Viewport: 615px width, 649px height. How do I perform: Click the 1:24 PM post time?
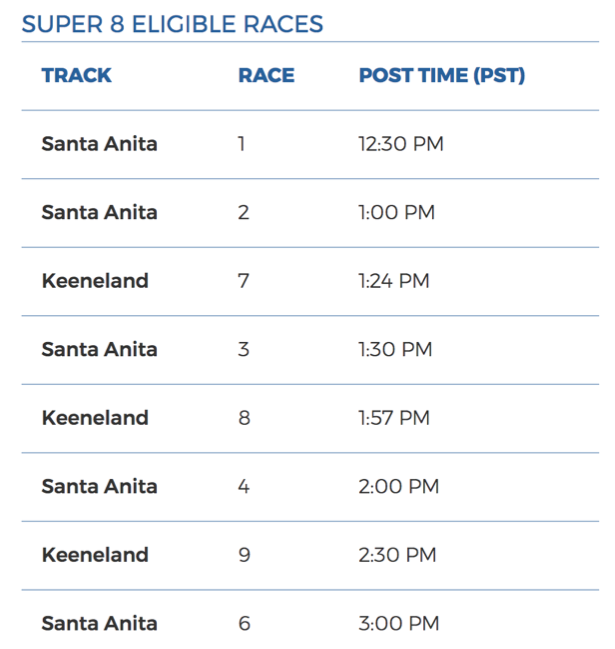393,281
